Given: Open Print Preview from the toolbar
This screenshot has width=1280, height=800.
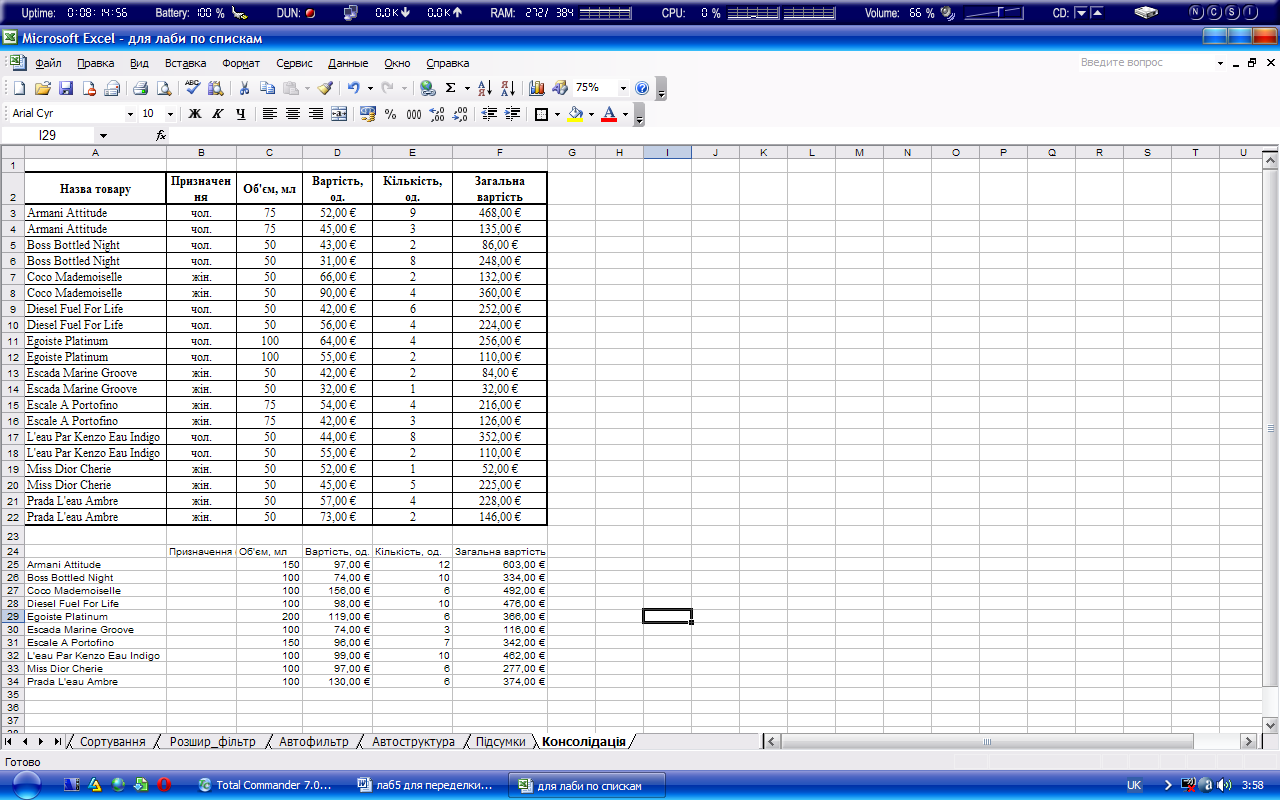Looking at the screenshot, I should (163, 88).
